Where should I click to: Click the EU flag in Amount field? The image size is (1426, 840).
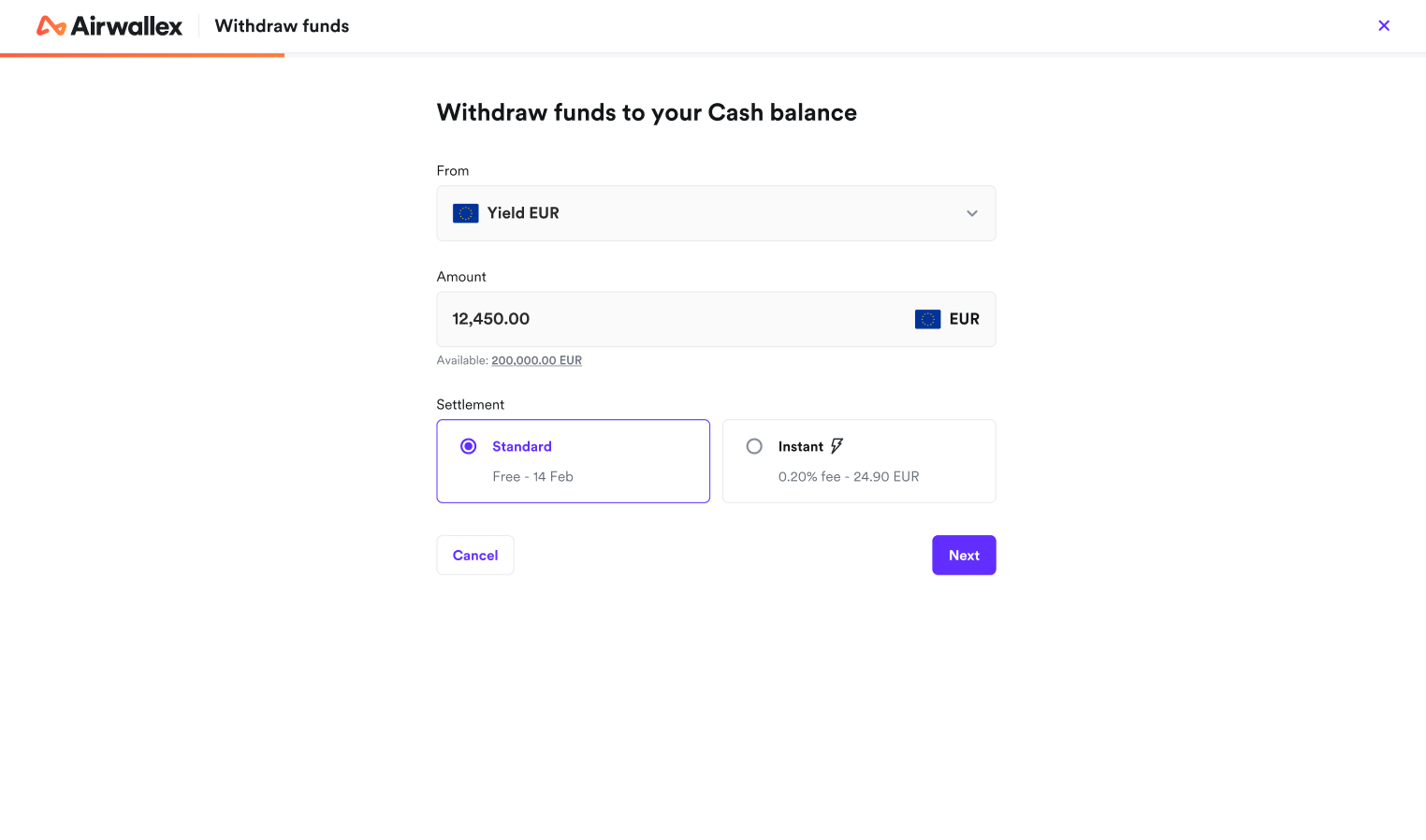click(x=927, y=319)
